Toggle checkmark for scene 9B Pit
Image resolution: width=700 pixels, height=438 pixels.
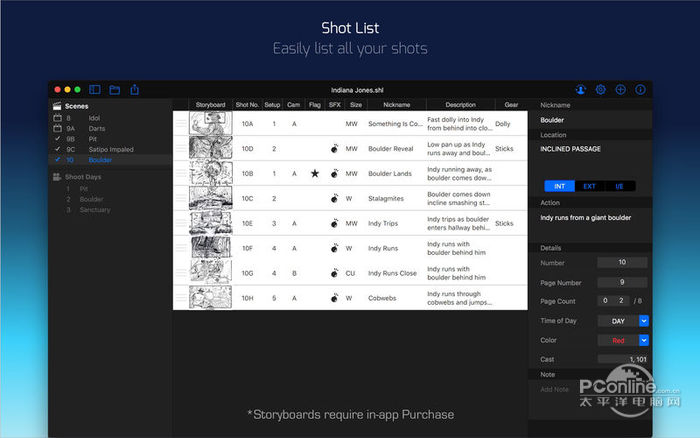click(x=58, y=138)
